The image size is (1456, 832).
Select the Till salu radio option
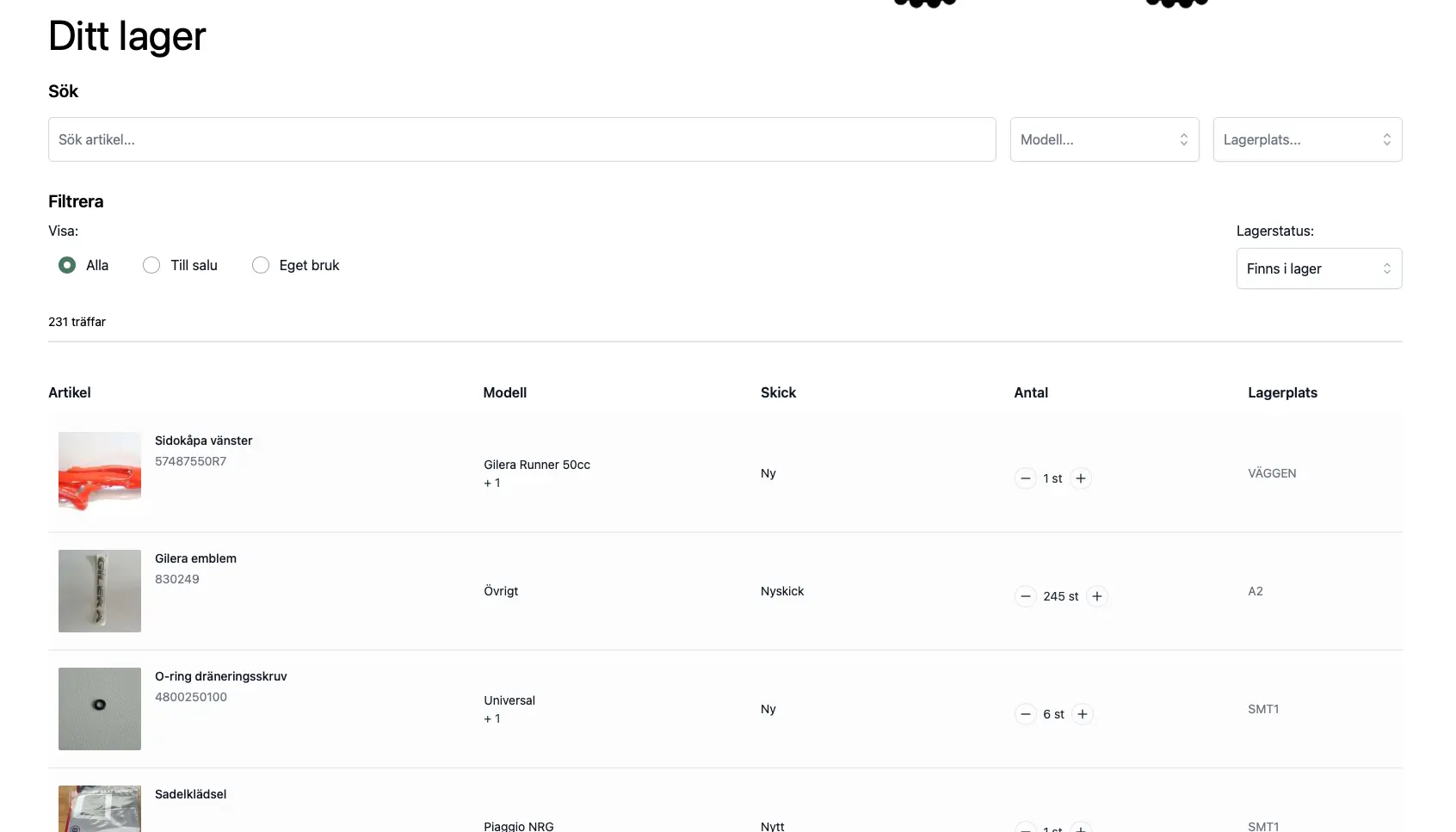coord(151,265)
